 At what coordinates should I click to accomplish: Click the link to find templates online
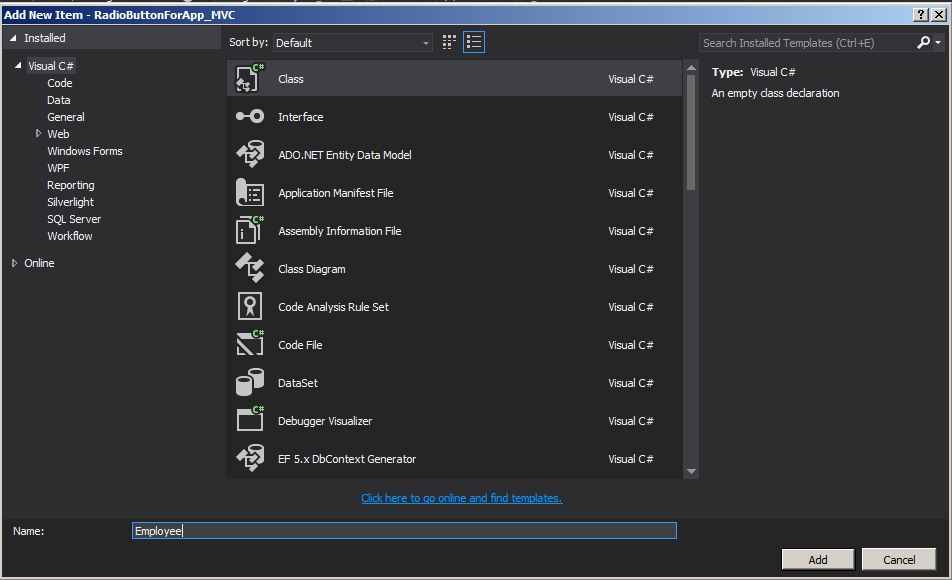click(461, 498)
